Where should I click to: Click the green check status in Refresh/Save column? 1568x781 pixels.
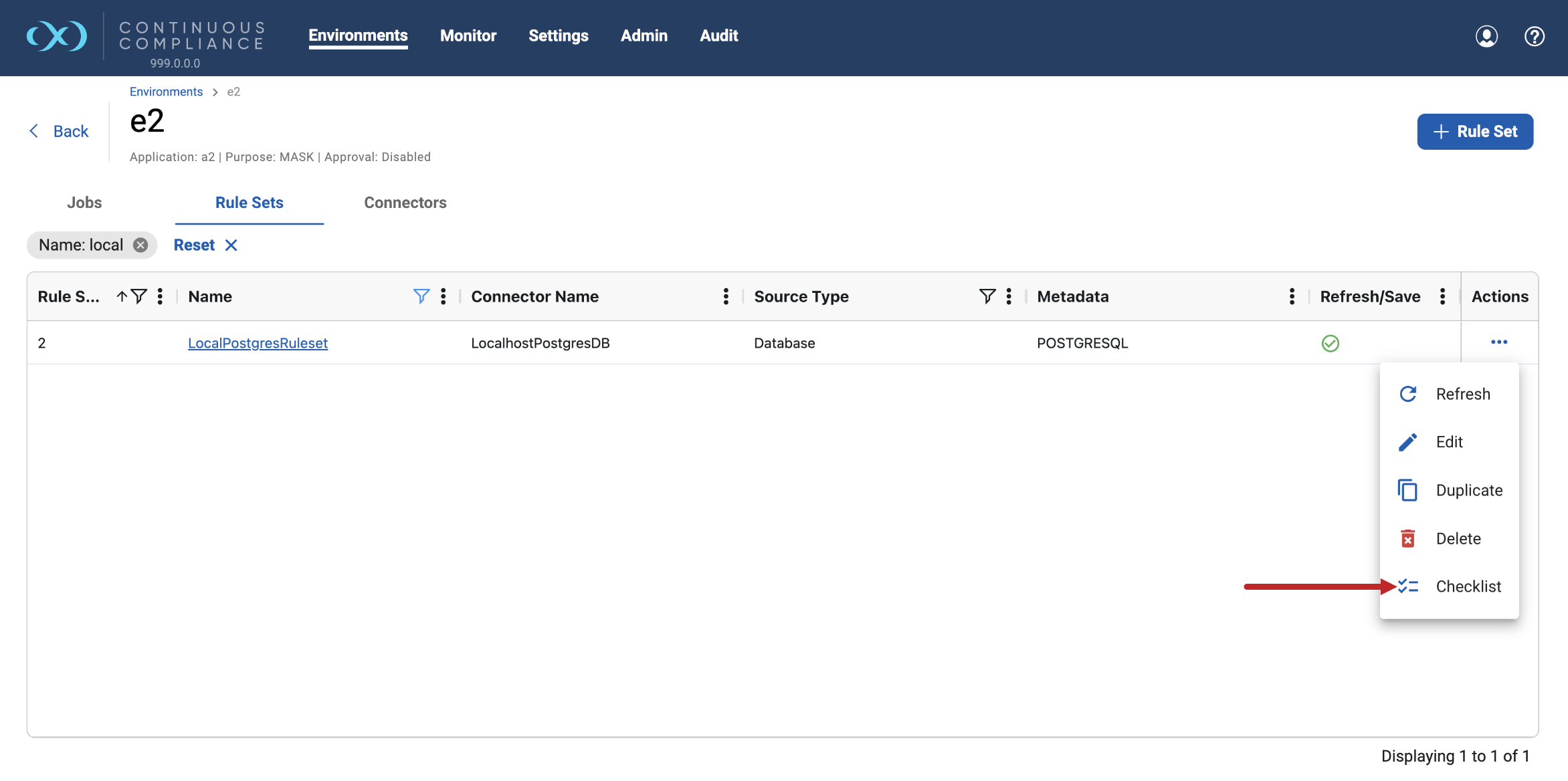pyautogui.click(x=1331, y=343)
